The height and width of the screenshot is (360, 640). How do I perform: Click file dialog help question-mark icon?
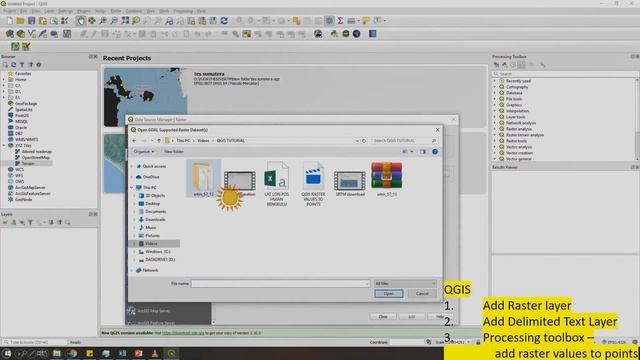pos(435,152)
